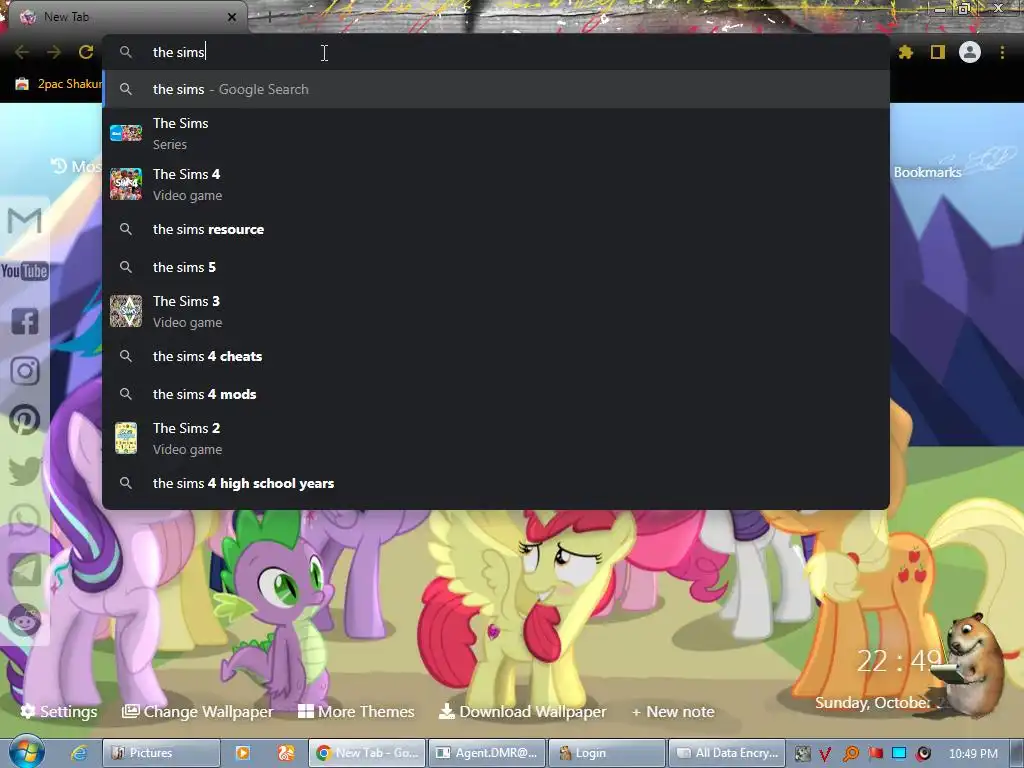The height and width of the screenshot is (768, 1024).
Task: Click the red V tray icon
Action: pos(825,754)
